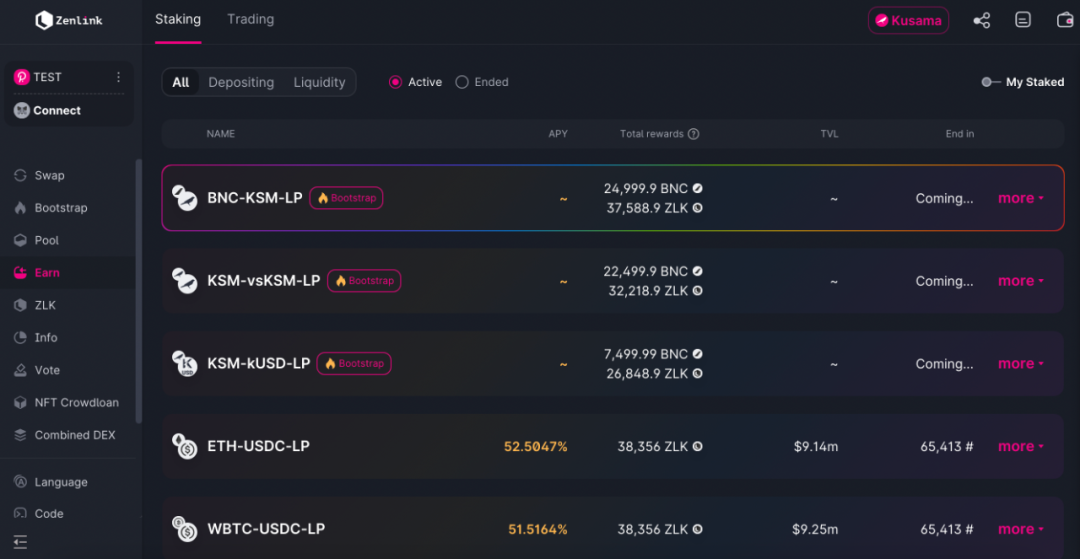Open the message panel icon in header
The image size is (1080, 559).
1023,20
